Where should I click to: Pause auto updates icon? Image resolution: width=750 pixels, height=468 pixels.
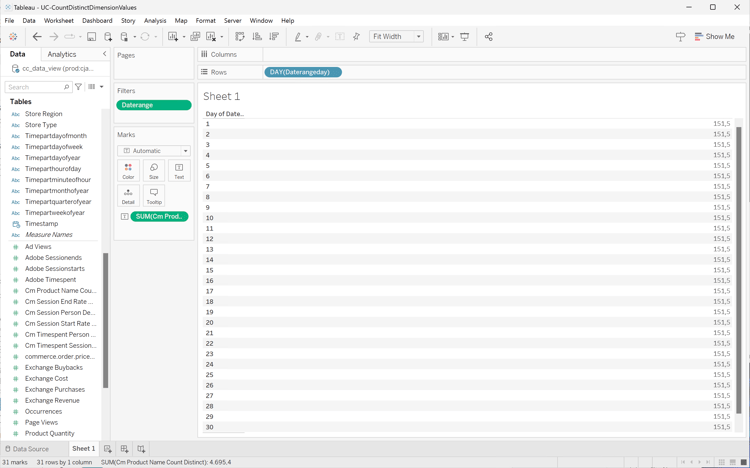pos(124,37)
